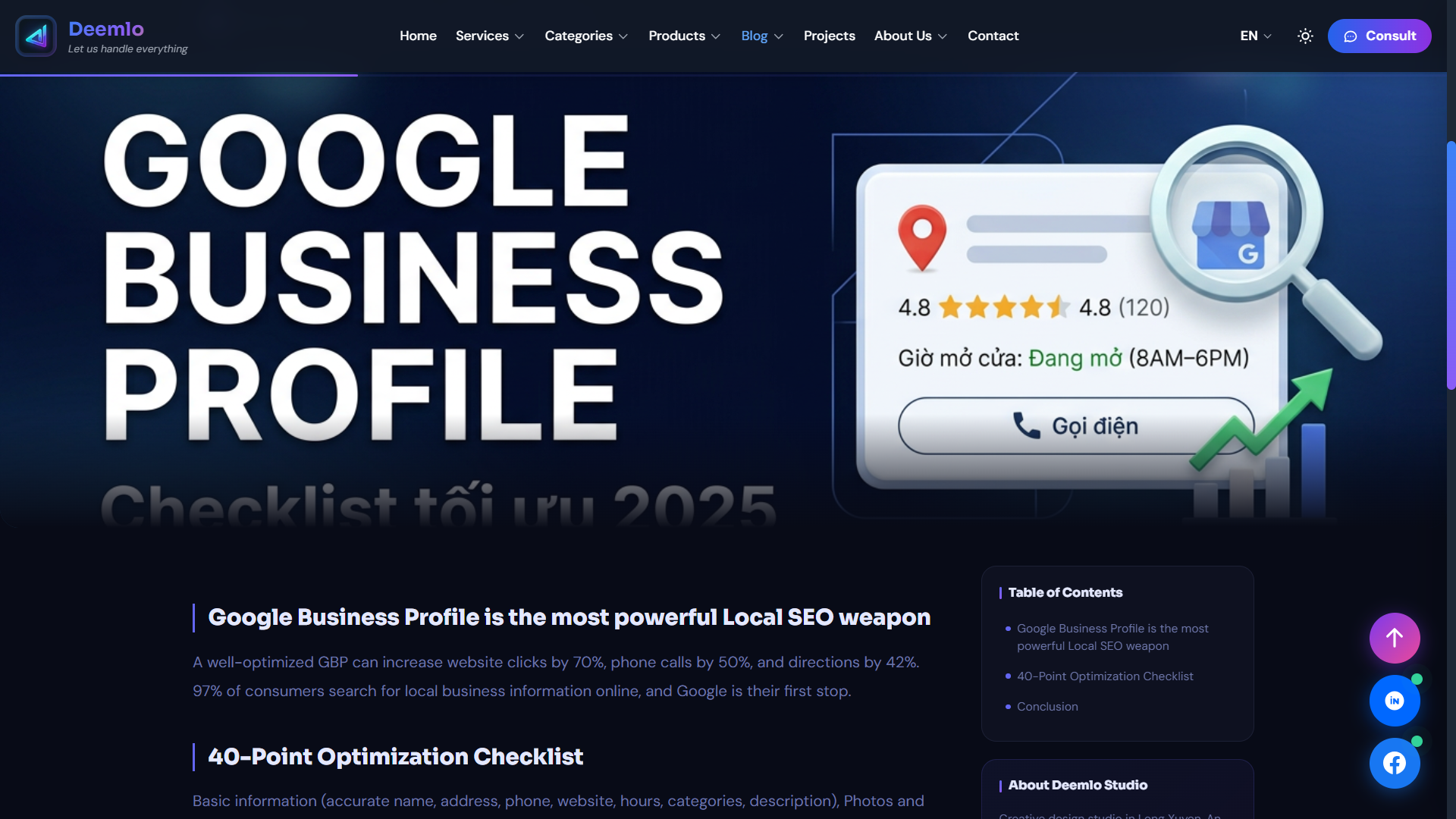Jump to 40-Point Optimization Checklist link

point(1104,676)
